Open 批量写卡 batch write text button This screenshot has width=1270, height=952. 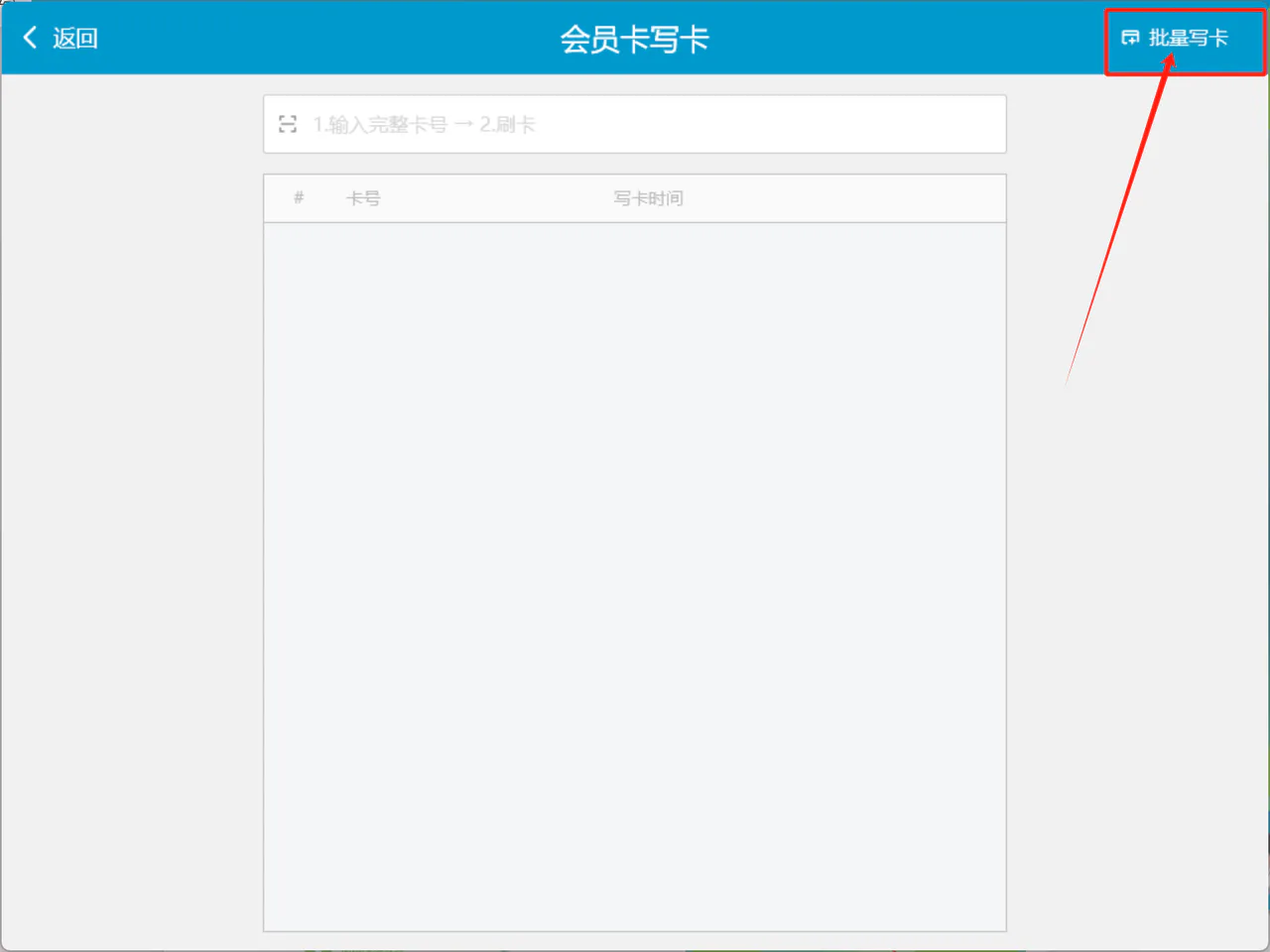pos(1189,38)
